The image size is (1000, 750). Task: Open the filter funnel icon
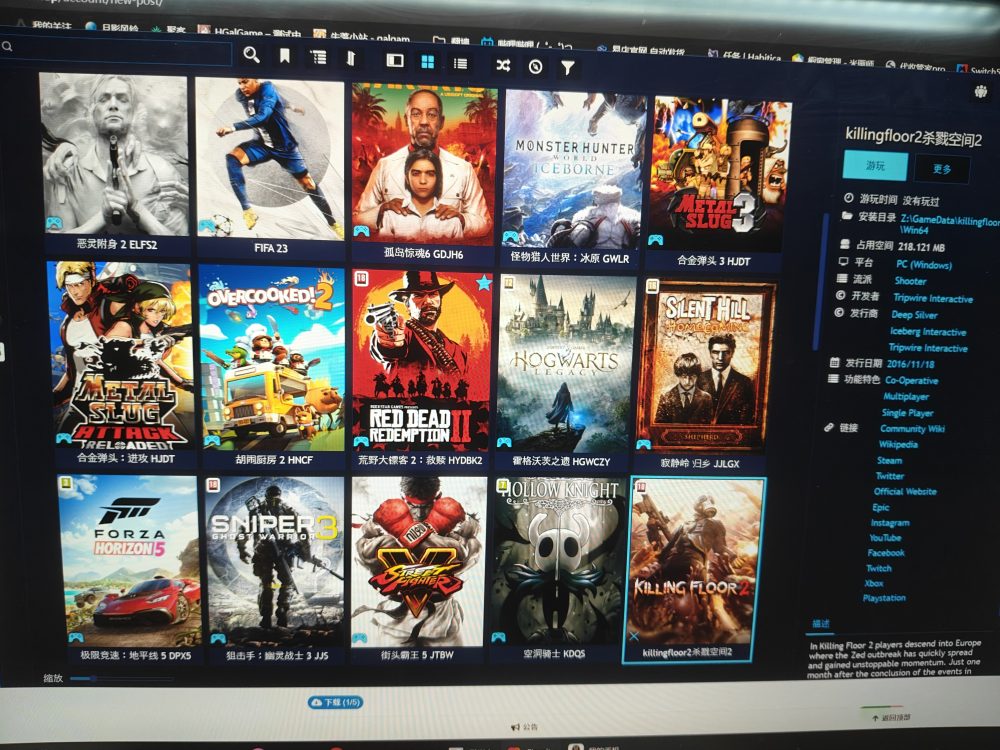coord(567,68)
